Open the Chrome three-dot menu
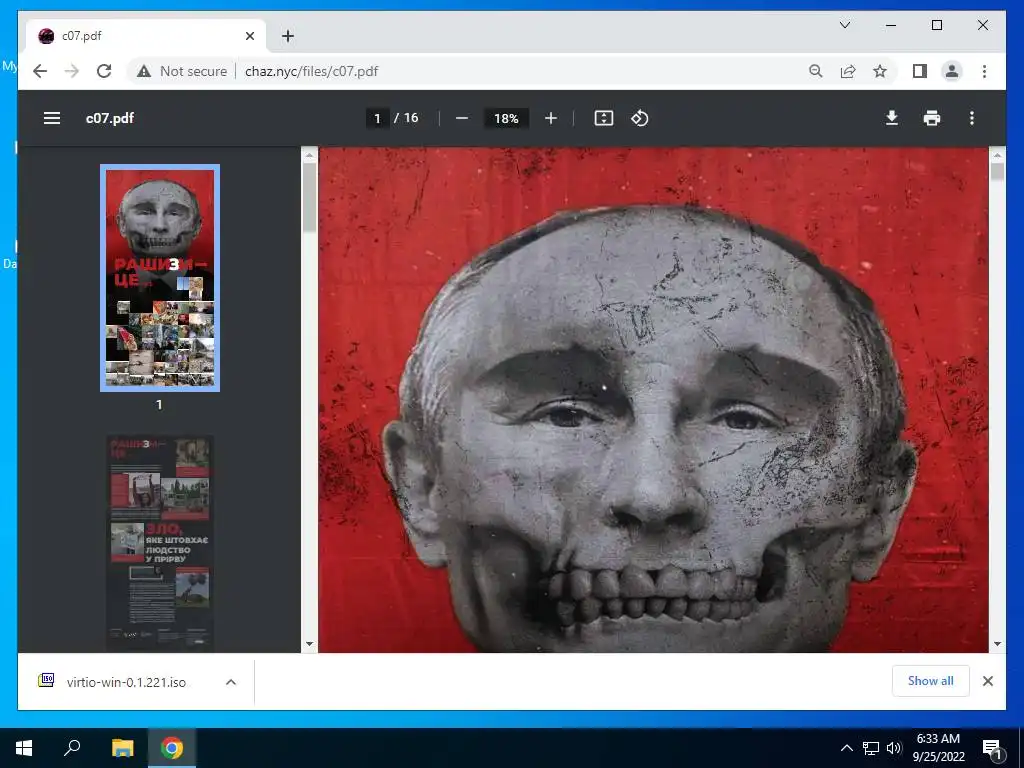 (984, 71)
